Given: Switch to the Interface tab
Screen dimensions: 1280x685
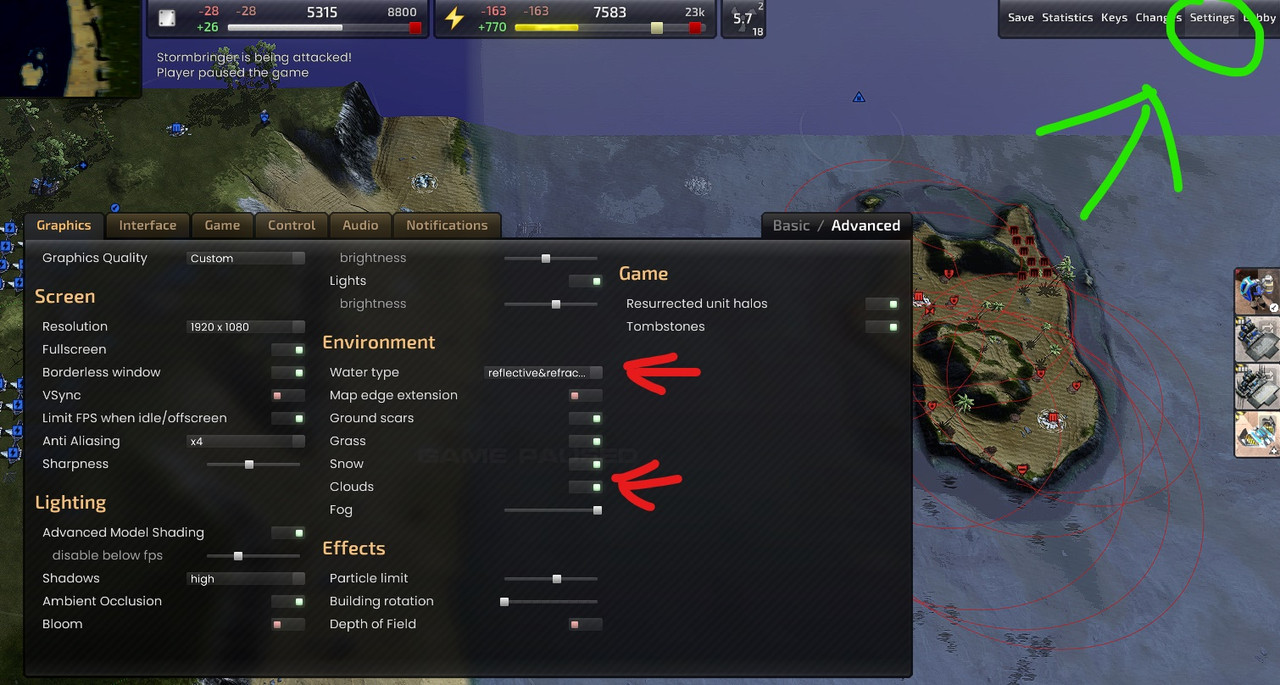Looking at the screenshot, I should pos(147,225).
